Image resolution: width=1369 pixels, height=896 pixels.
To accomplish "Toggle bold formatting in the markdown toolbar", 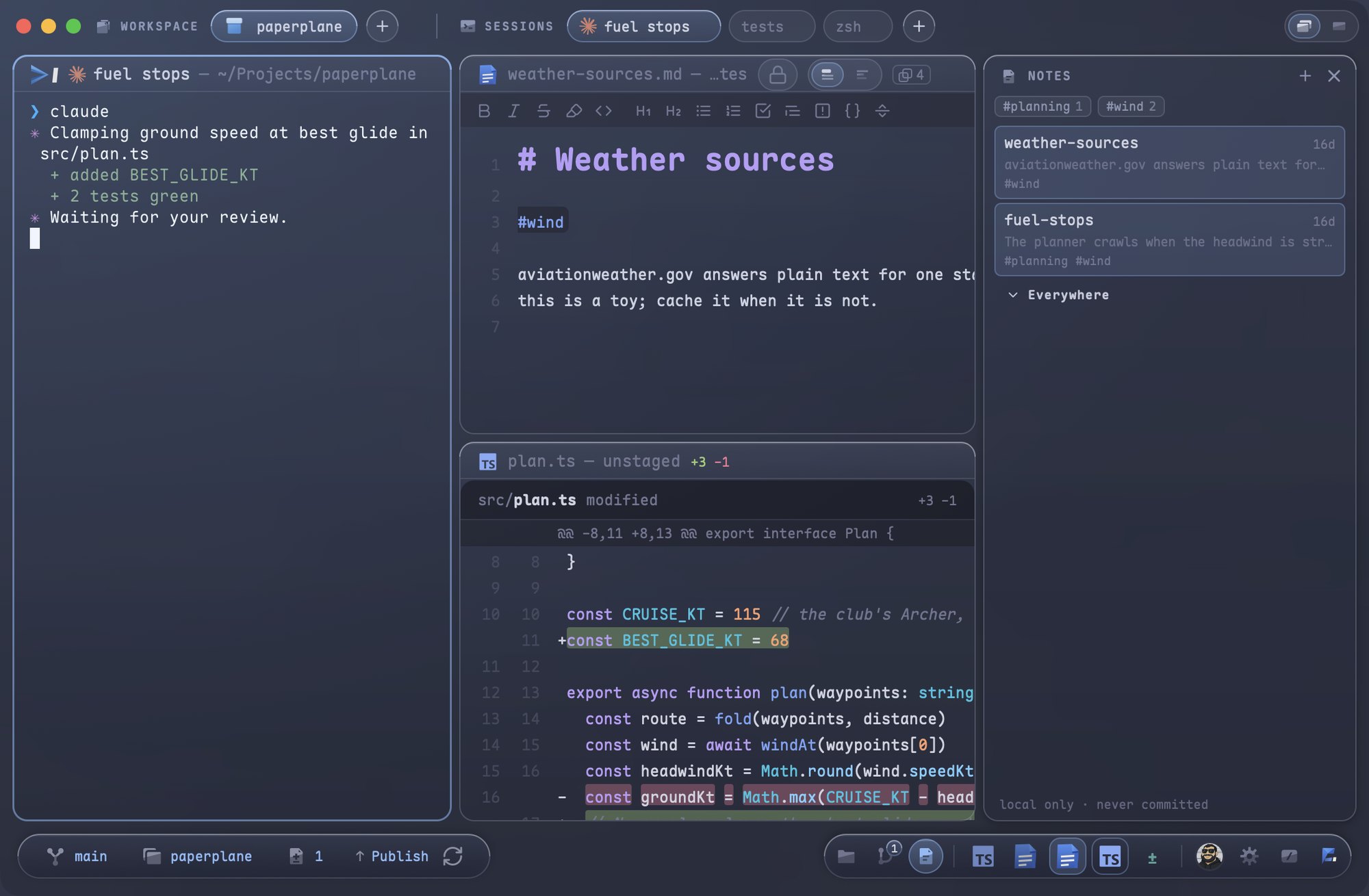I will pos(484,111).
